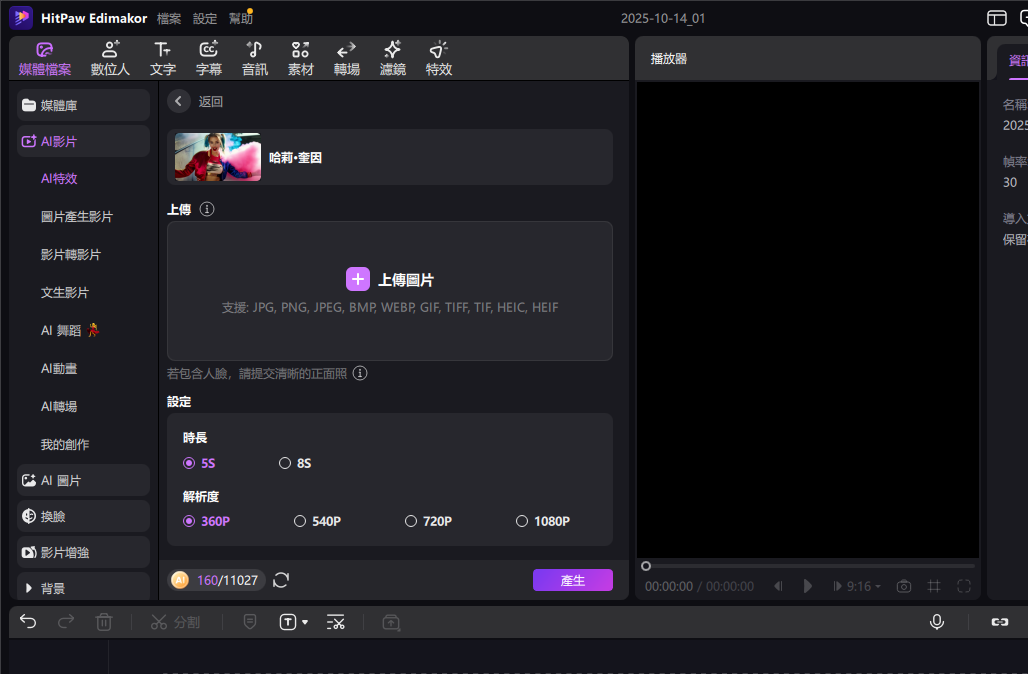Click the 上傳圖片 upload button
The height and width of the screenshot is (674, 1028).
tap(390, 279)
